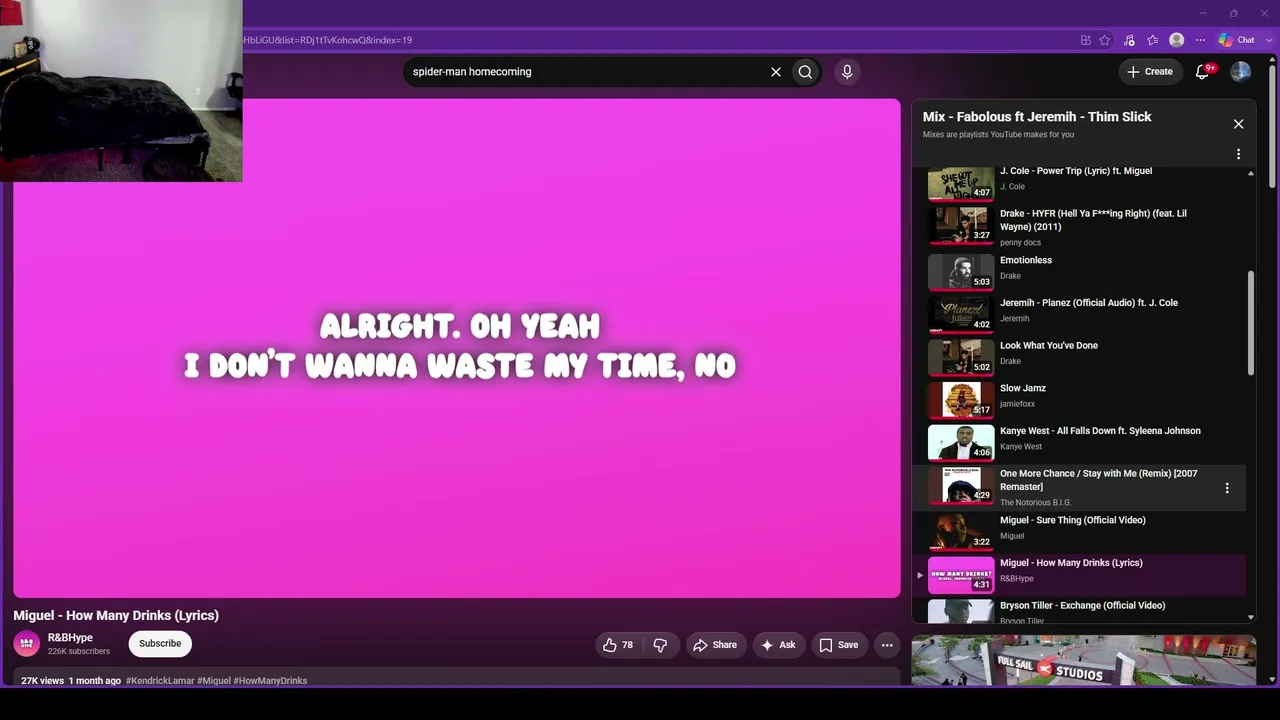This screenshot has width=1280, height=720.
Task: Open the #KendrickLamar hashtag
Action: pyautogui.click(x=159, y=681)
